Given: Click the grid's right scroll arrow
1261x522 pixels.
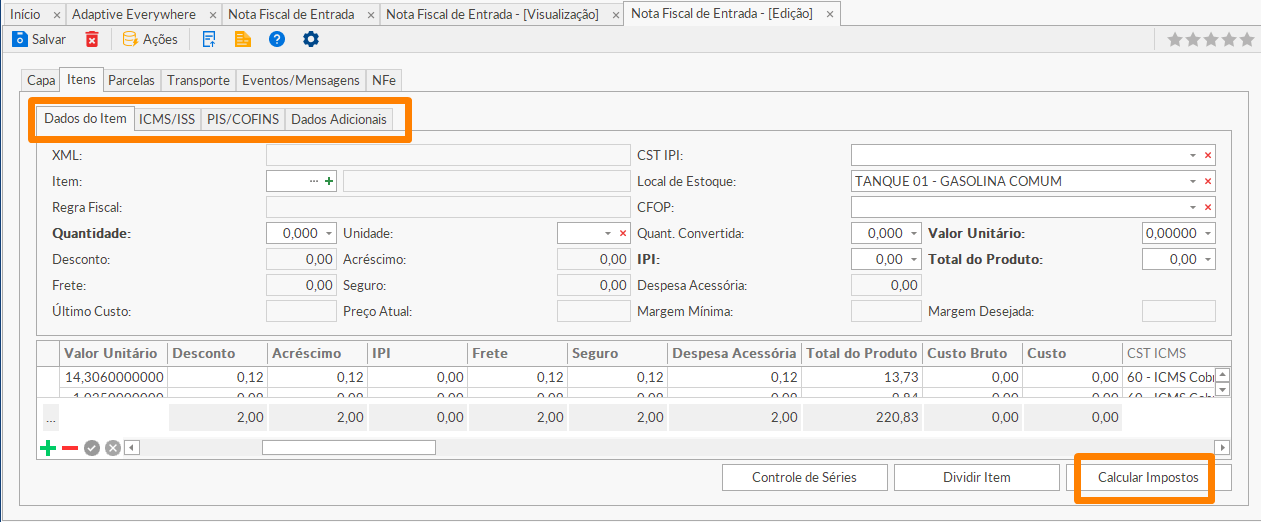Looking at the screenshot, I should point(1222,448).
